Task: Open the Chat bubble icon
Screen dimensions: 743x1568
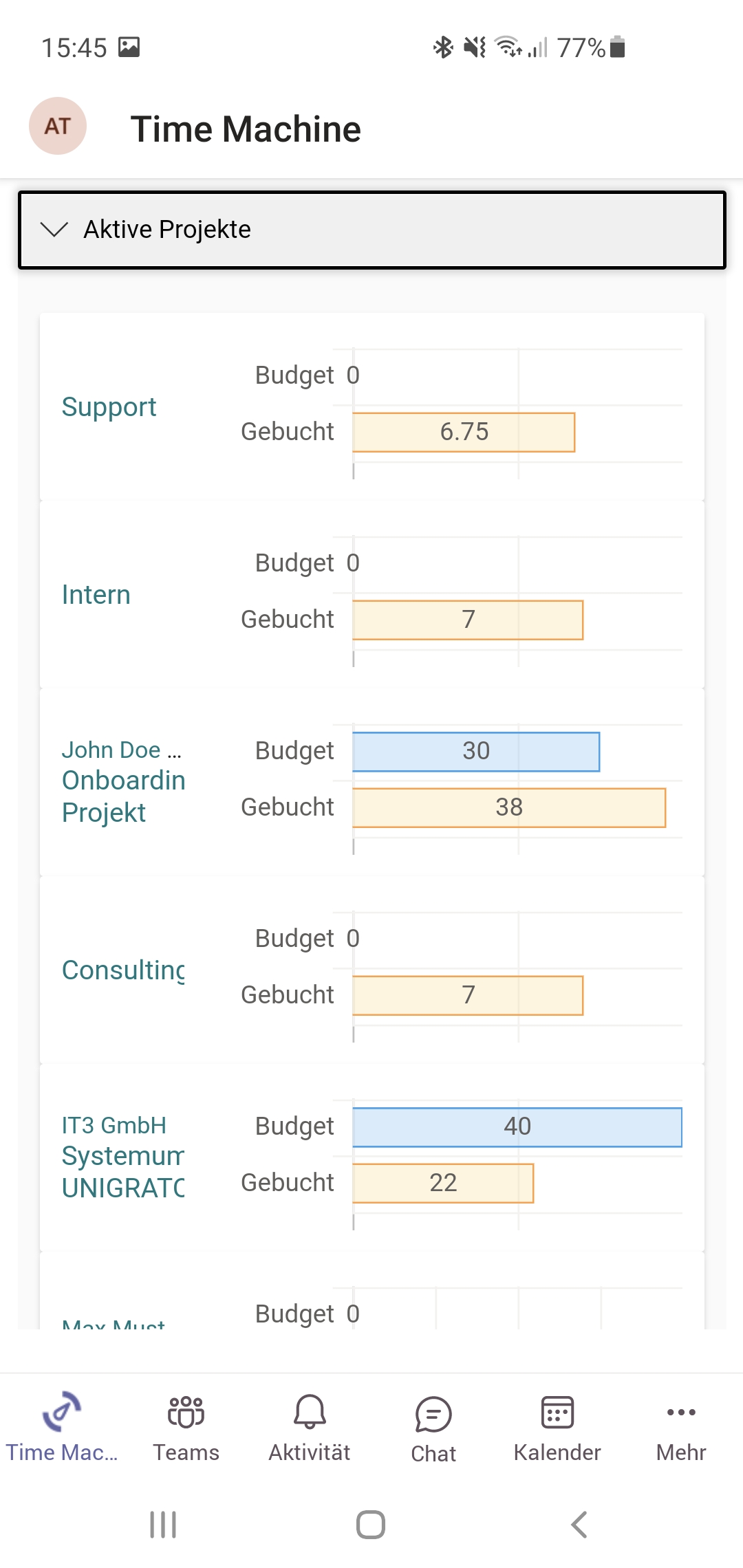Action: pyautogui.click(x=433, y=1415)
